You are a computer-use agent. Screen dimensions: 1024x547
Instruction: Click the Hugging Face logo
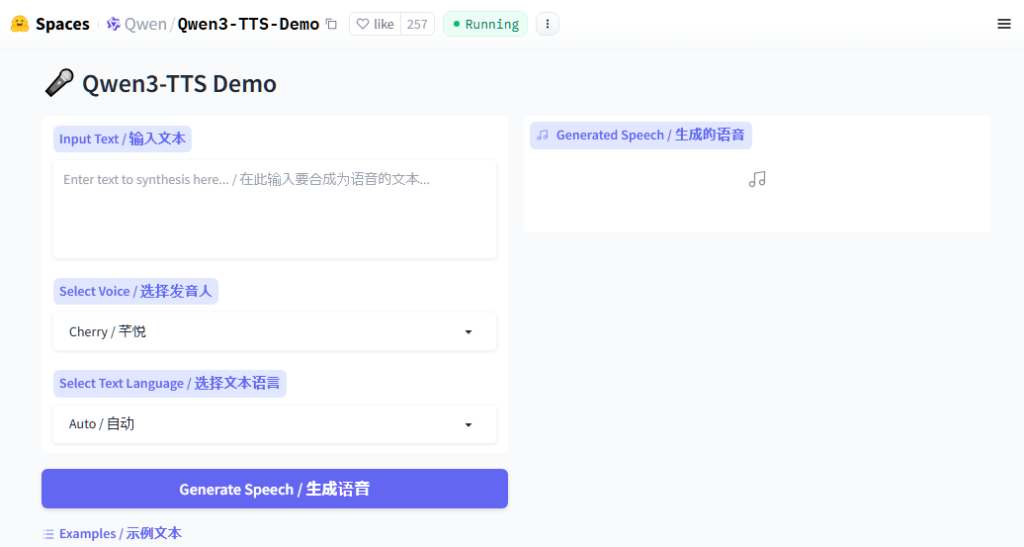click(20, 24)
